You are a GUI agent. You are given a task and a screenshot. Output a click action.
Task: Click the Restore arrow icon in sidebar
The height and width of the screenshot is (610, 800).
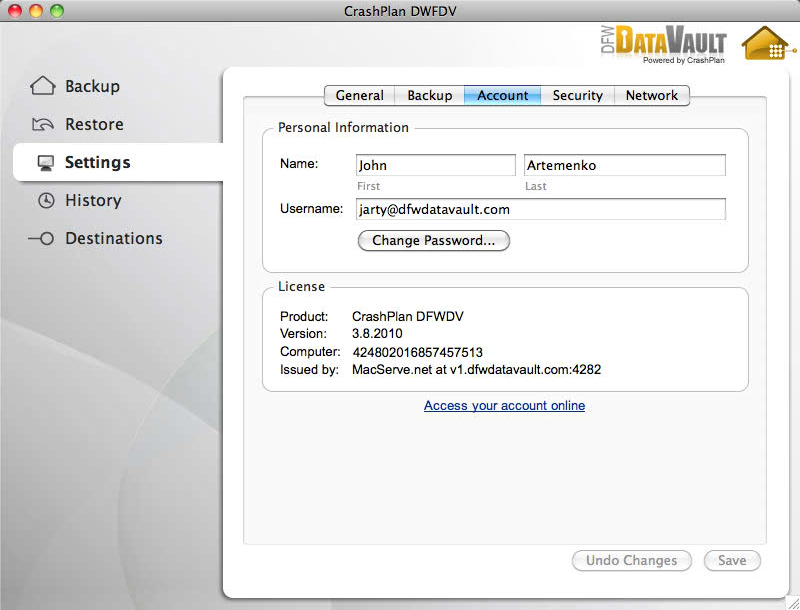point(43,124)
